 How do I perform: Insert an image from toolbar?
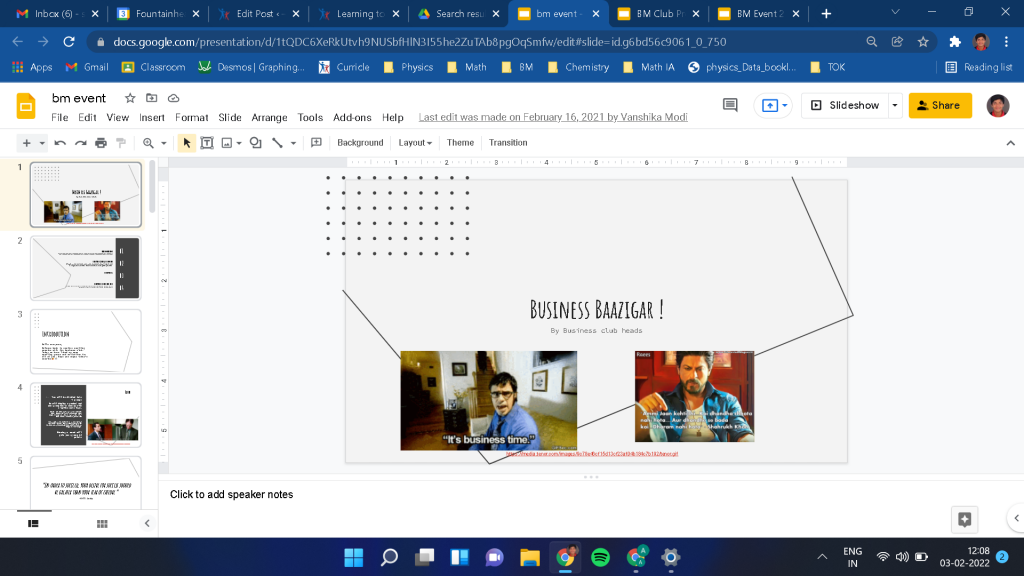coord(227,142)
